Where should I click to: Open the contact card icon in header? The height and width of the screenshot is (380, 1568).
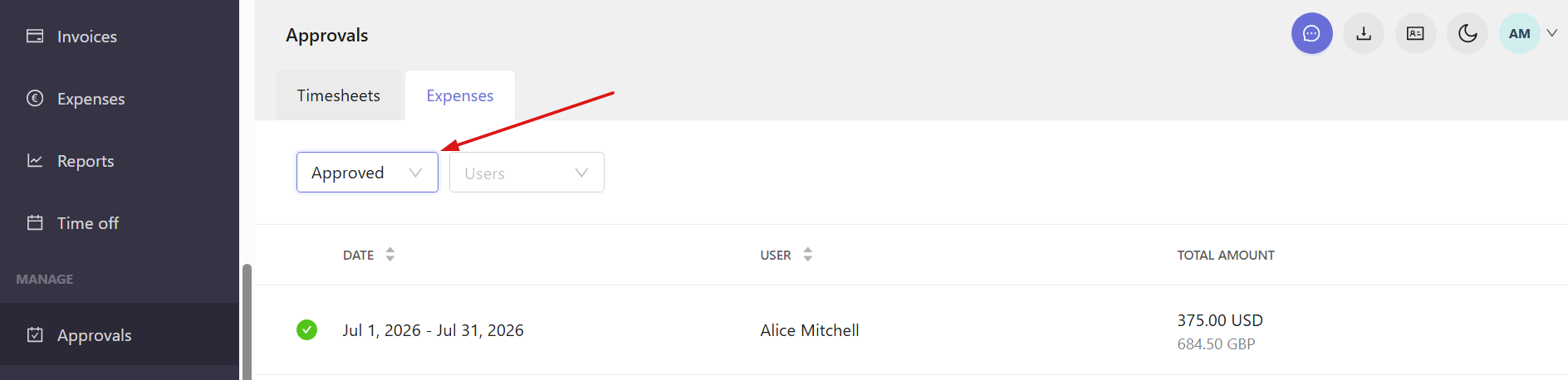tap(1415, 33)
